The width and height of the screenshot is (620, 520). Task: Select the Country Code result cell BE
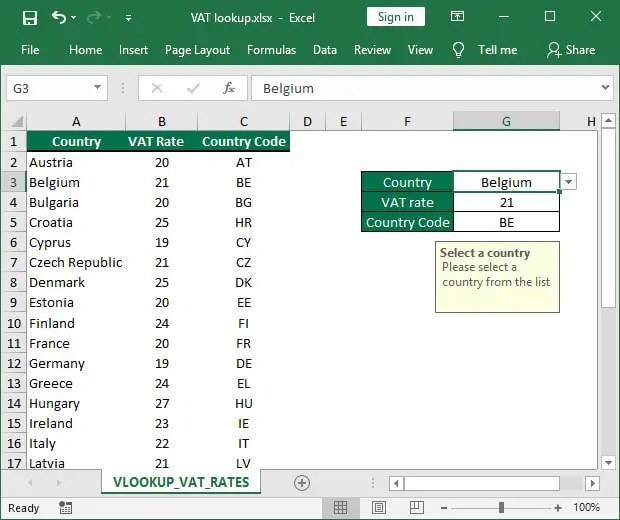click(x=507, y=222)
